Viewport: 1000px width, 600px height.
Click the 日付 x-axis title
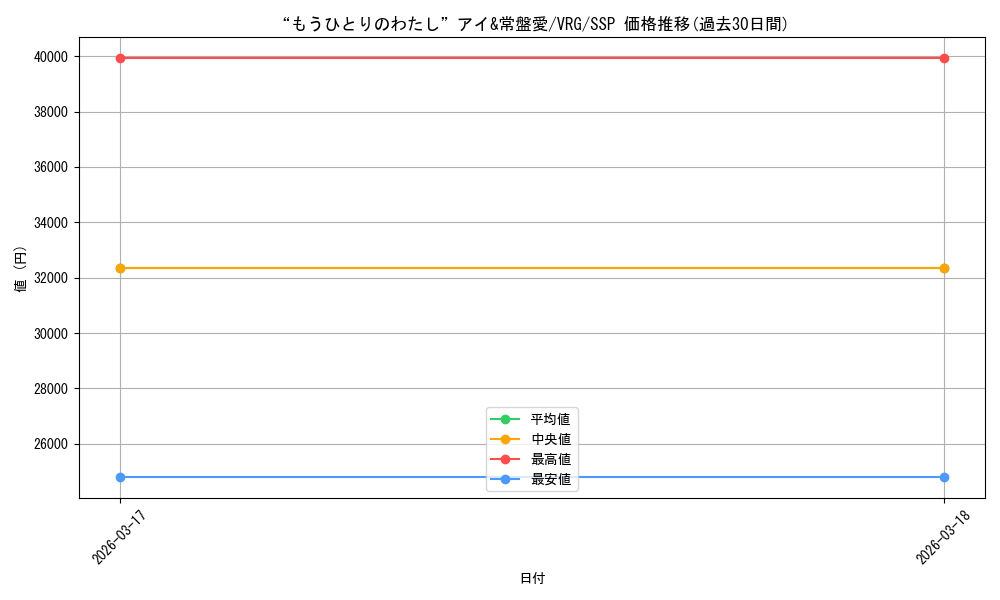[x=532, y=578]
